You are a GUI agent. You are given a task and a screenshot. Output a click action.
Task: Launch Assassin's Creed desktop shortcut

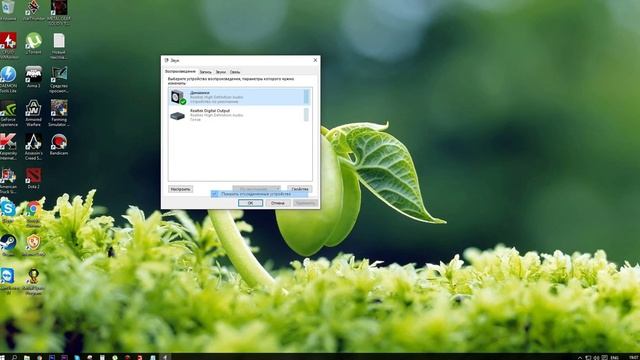click(x=33, y=146)
